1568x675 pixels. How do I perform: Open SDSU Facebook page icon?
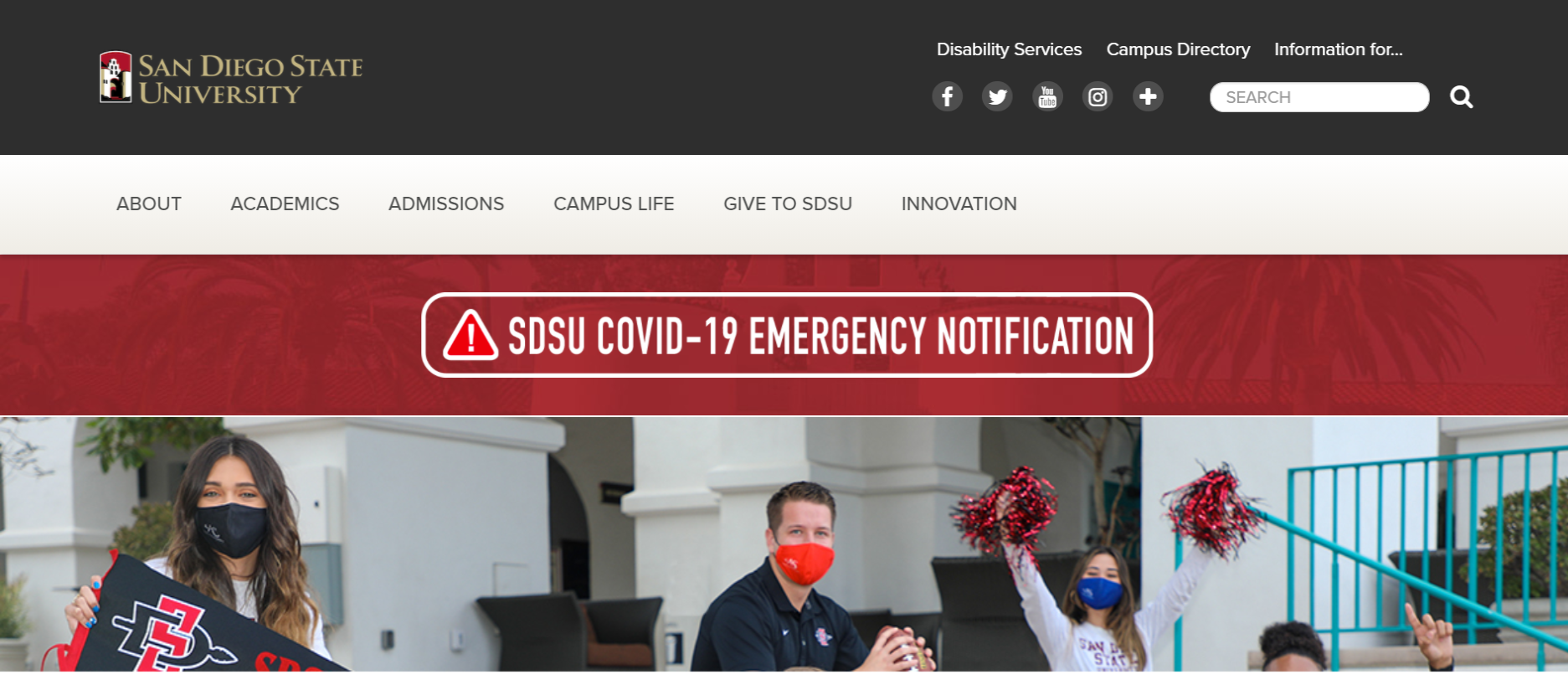[x=947, y=97]
